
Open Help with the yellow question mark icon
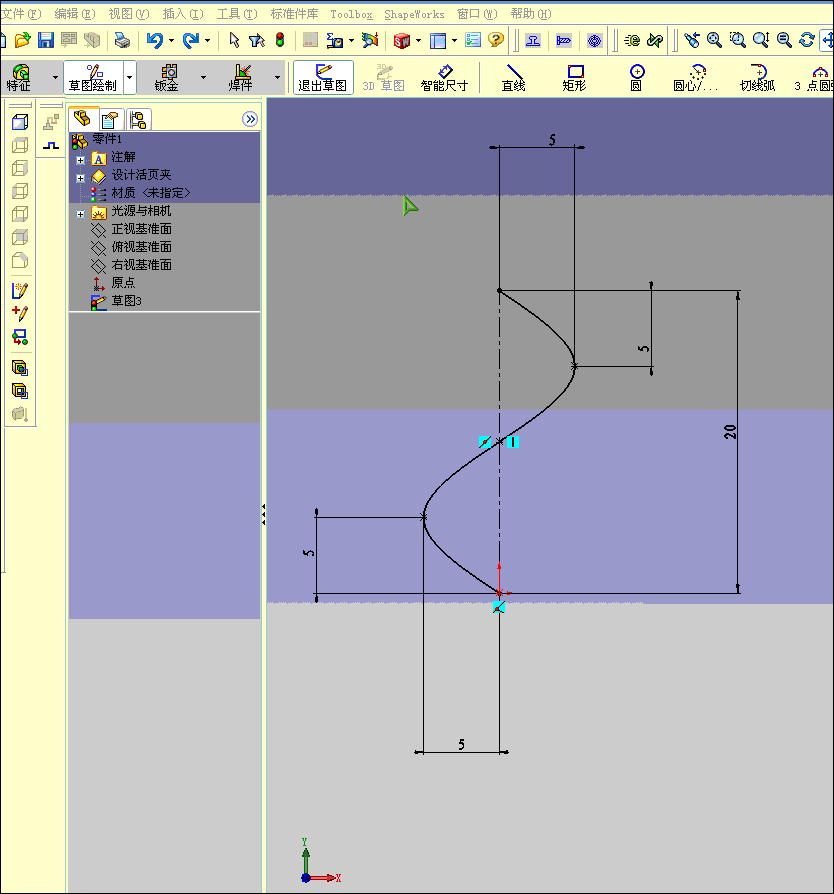tap(496, 40)
